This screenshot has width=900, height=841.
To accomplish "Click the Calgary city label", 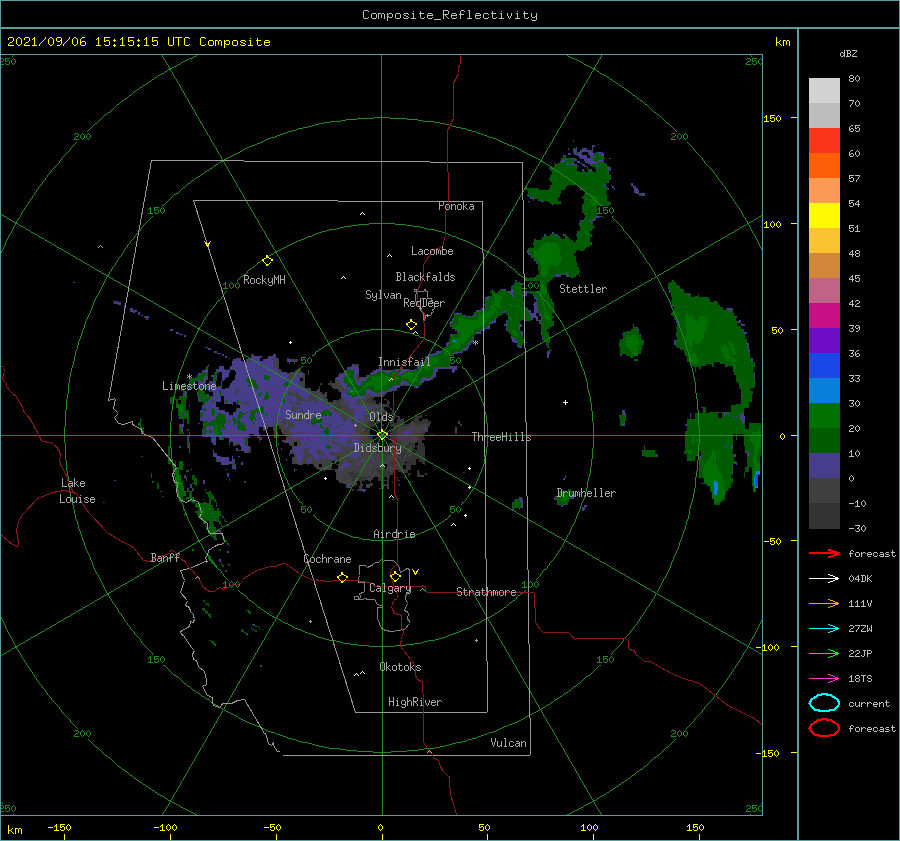I will 390,588.
